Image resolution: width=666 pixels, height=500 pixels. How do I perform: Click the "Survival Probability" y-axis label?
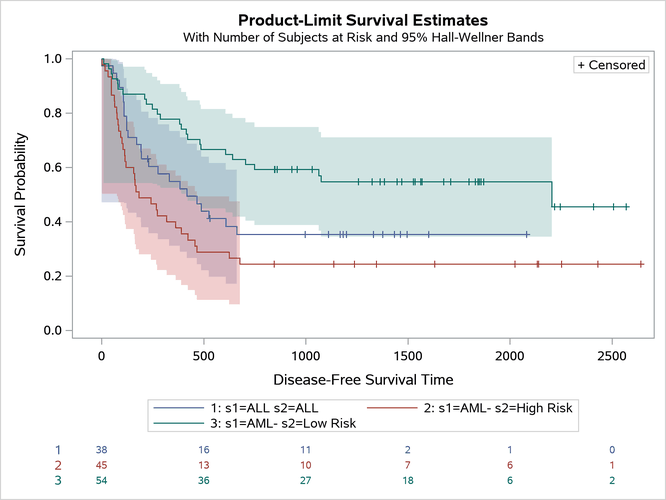click(20, 195)
